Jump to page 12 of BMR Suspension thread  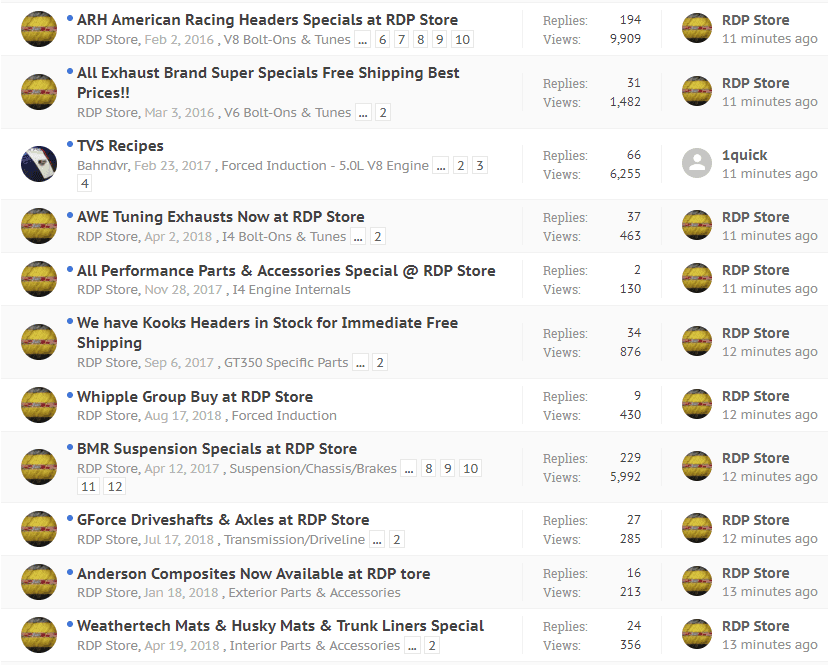click(x=115, y=486)
